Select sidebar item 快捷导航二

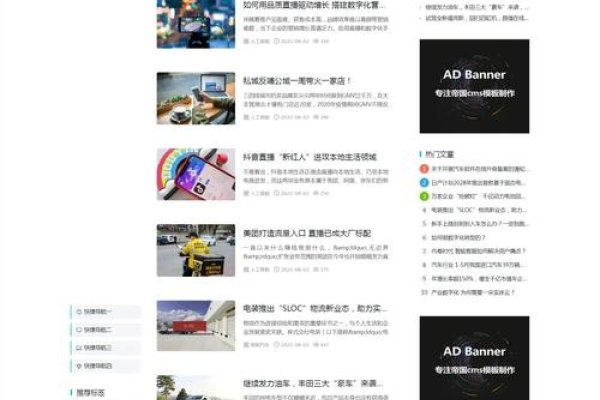[x=106, y=330]
